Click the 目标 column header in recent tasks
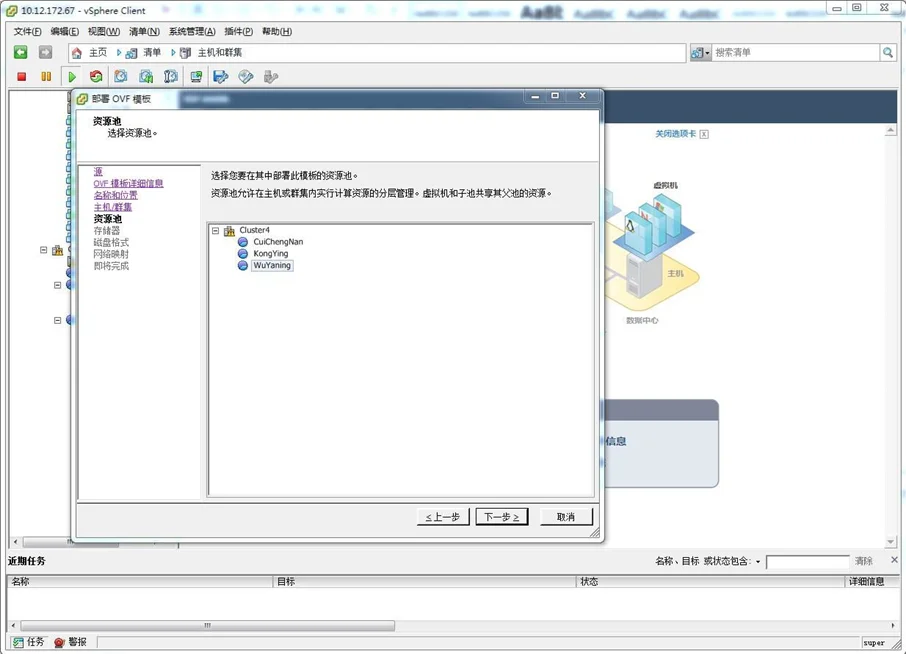Screen dimensions: 906x654 (425, 582)
